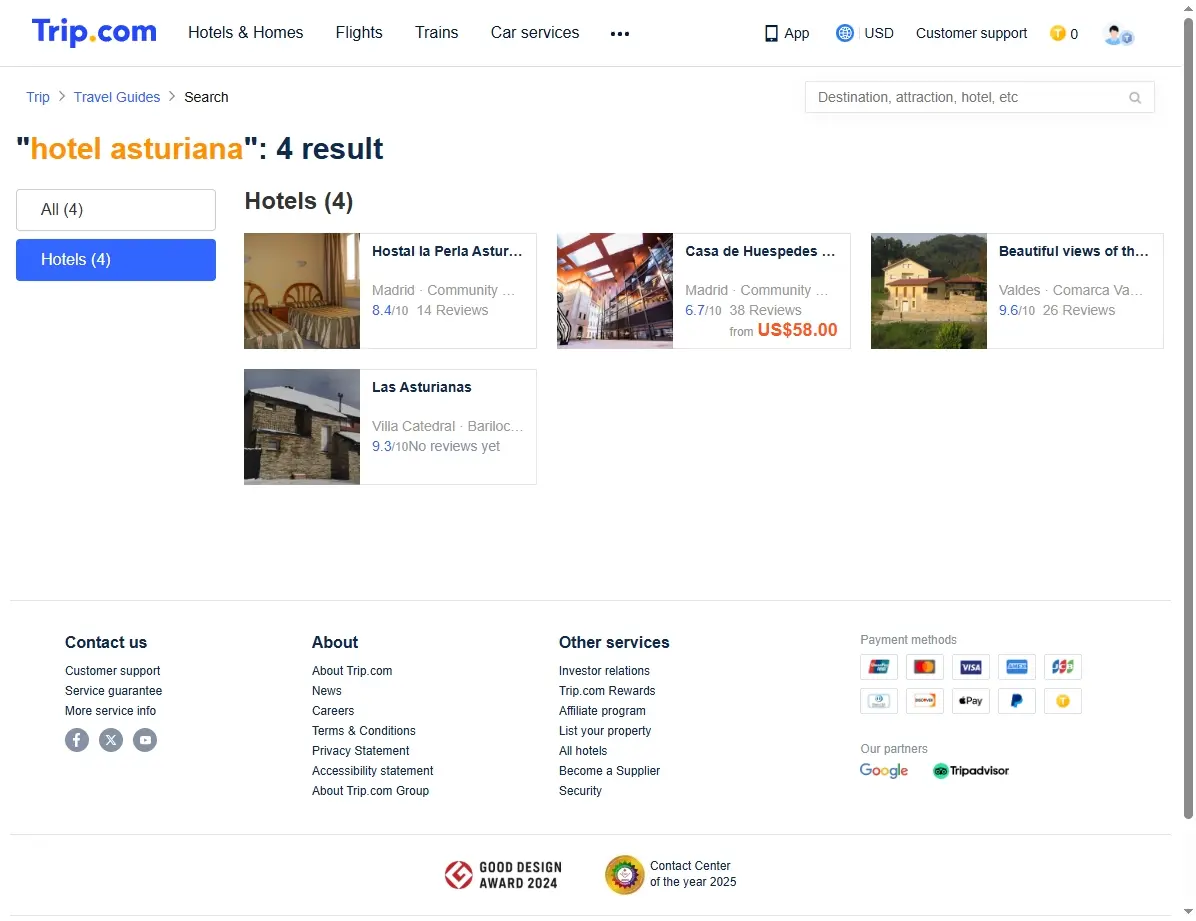The width and height of the screenshot is (1196, 921).
Task: Open Terms & Conditions link
Action: [x=364, y=731]
